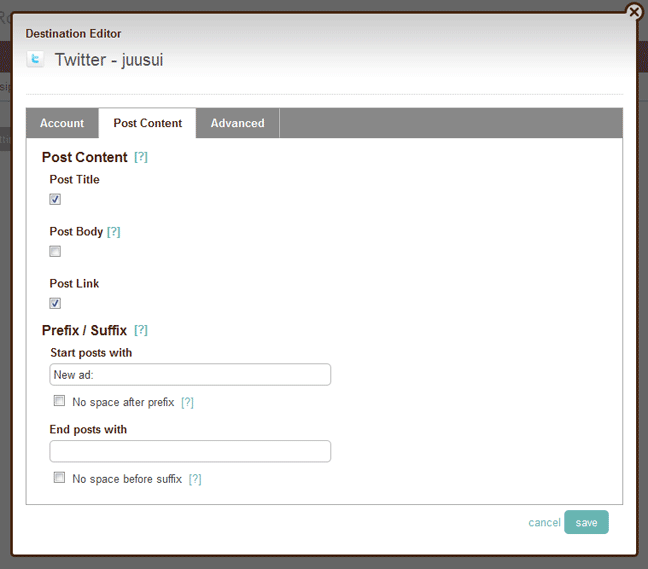The height and width of the screenshot is (569, 648).
Task: Select the Post Content tab
Action: [x=148, y=123]
